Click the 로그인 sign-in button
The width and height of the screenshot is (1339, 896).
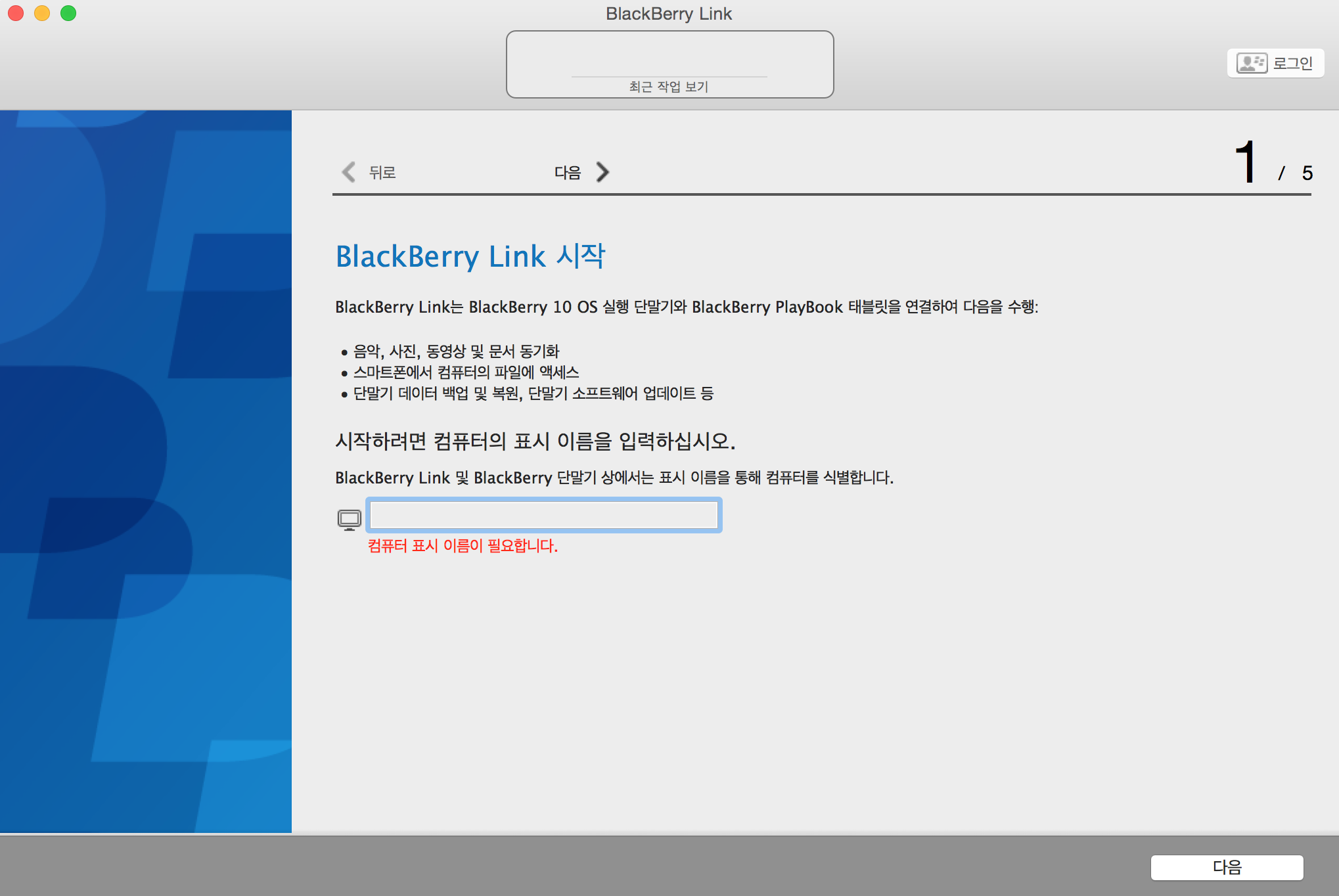[1275, 63]
